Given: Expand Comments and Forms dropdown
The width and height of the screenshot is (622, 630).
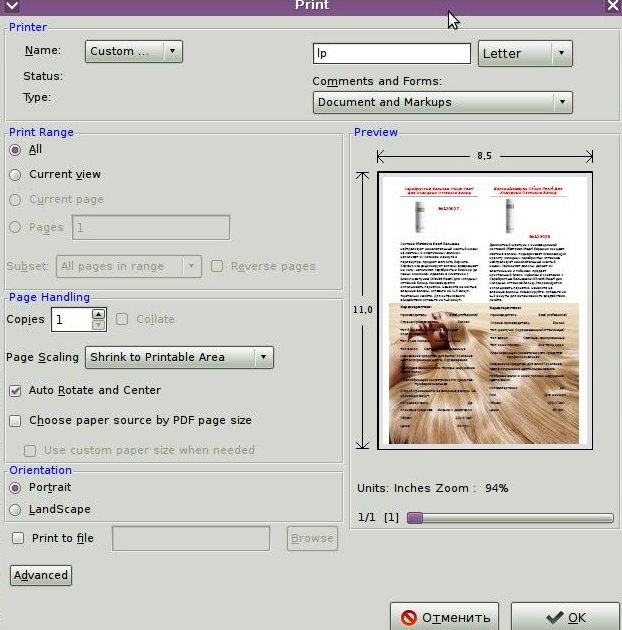Looking at the screenshot, I should coord(441,102).
